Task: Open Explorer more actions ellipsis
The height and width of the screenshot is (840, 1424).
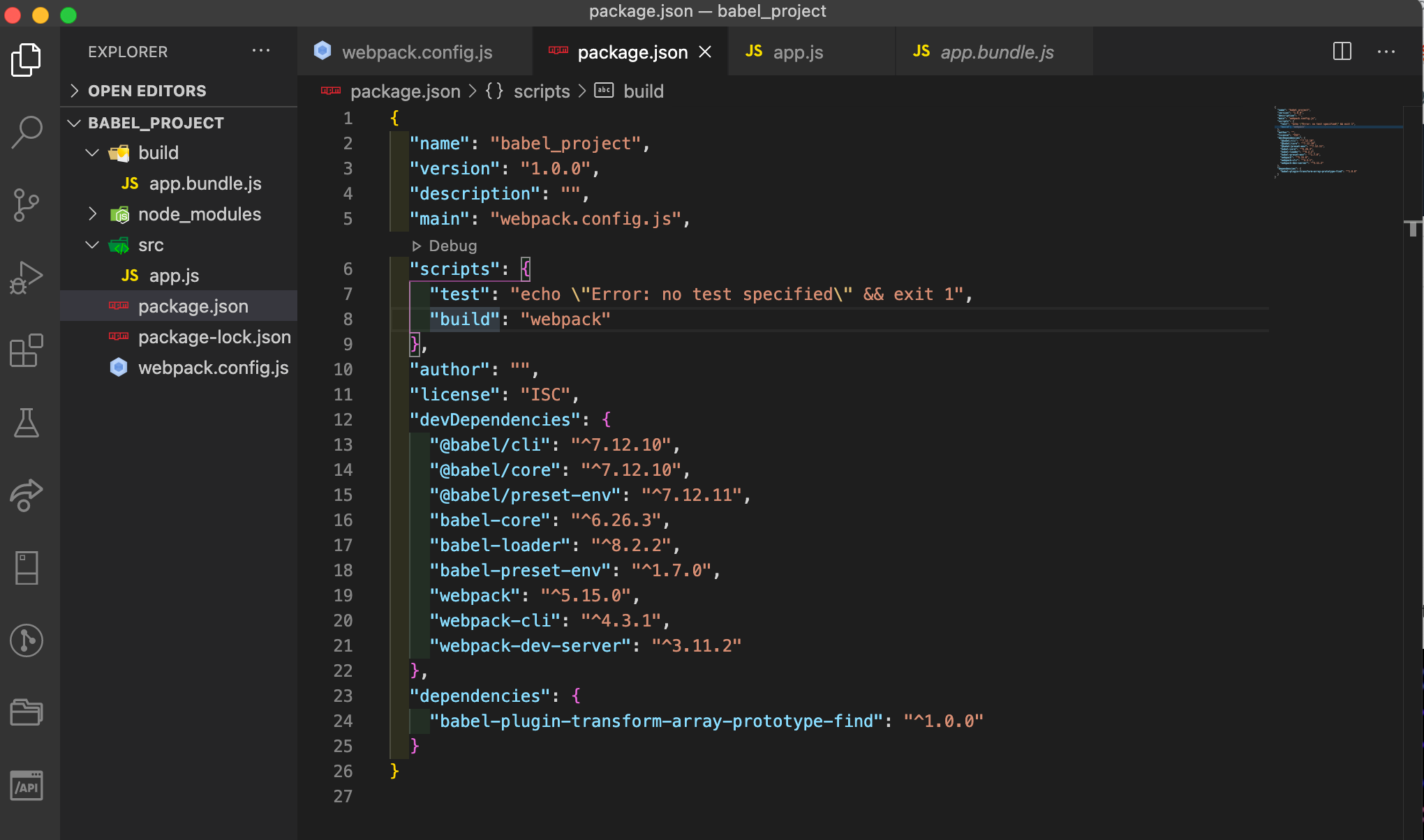Action: 261,51
